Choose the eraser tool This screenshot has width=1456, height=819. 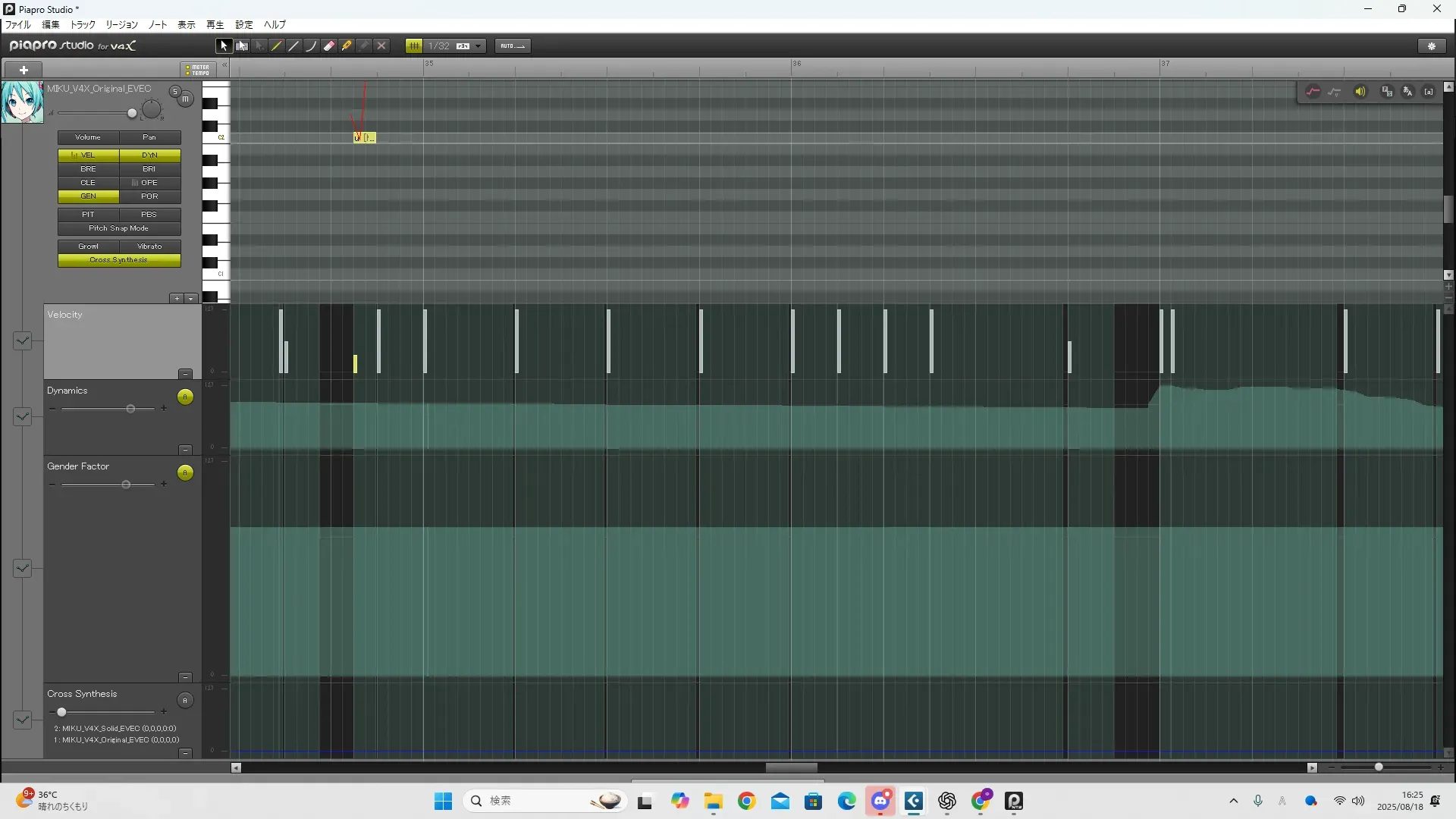pyautogui.click(x=329, y=46)
